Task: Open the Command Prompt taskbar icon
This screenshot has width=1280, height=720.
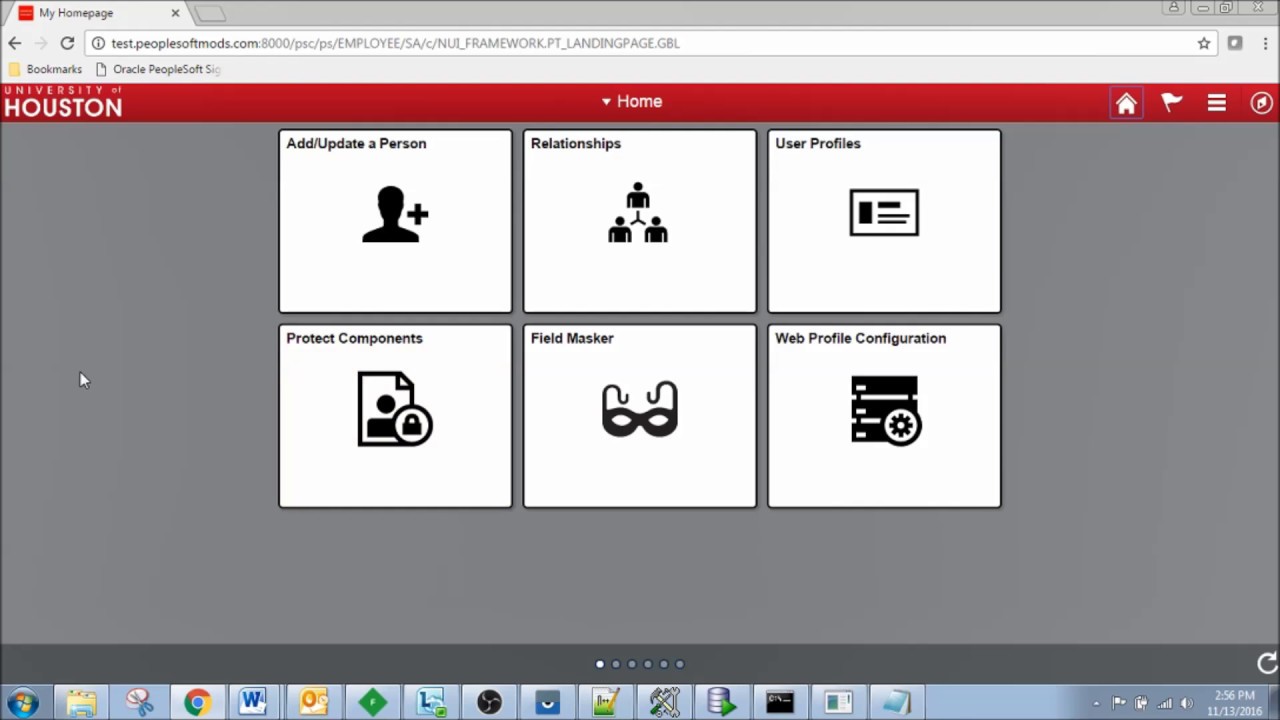Action: tap(780, 702)
